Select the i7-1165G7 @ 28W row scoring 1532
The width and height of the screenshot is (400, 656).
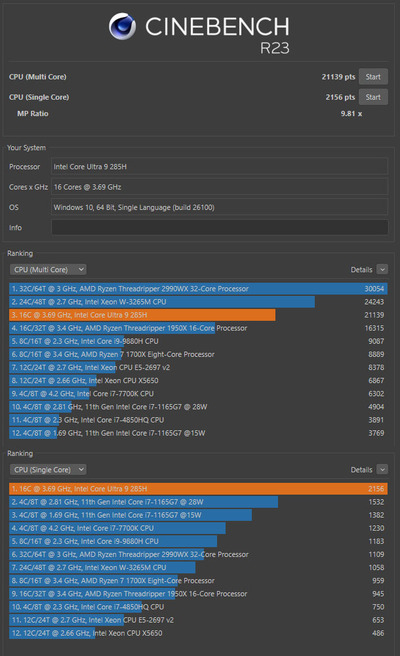(x=198, y=502)
